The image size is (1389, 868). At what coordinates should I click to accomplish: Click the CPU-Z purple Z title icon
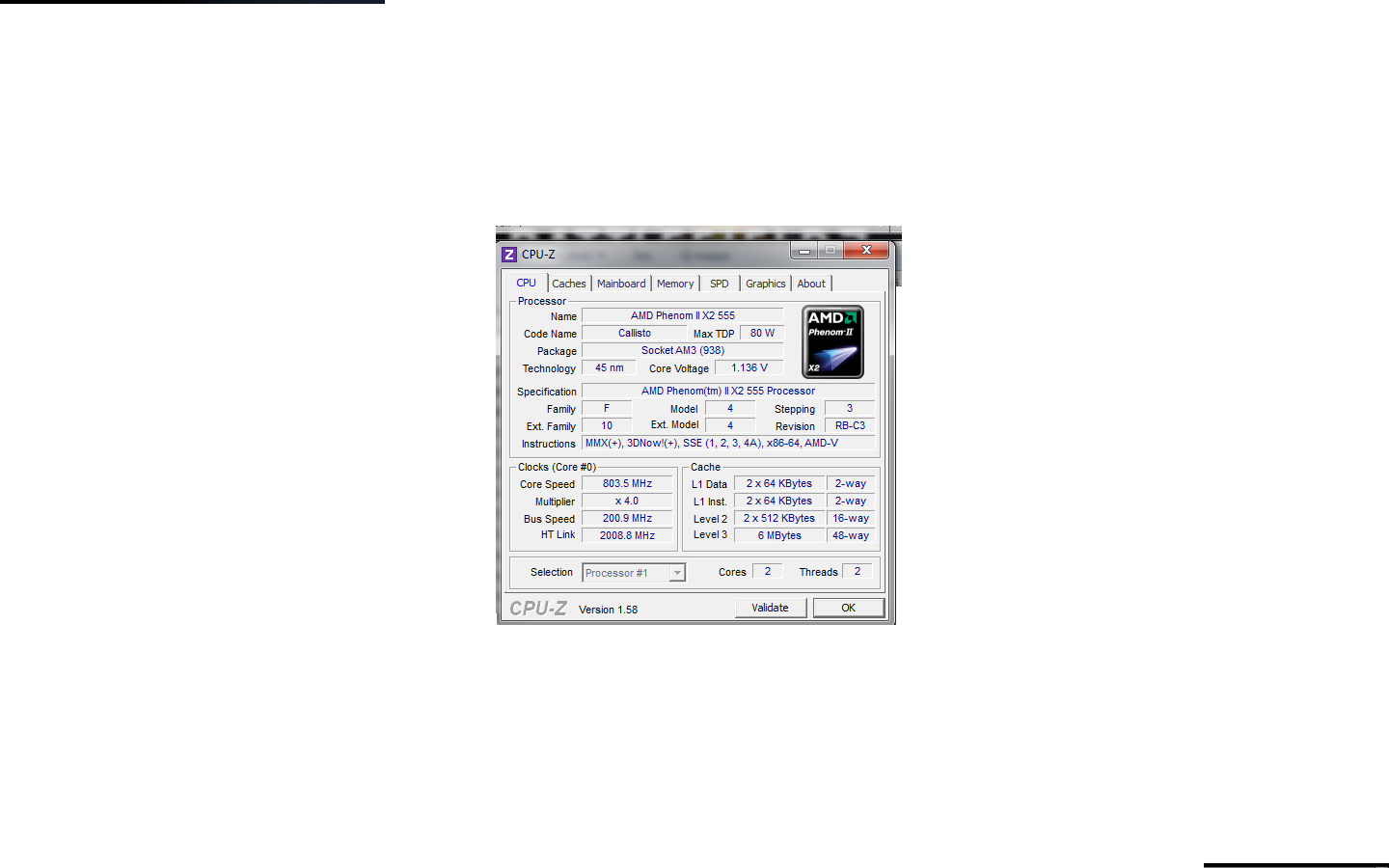(509, 255)
